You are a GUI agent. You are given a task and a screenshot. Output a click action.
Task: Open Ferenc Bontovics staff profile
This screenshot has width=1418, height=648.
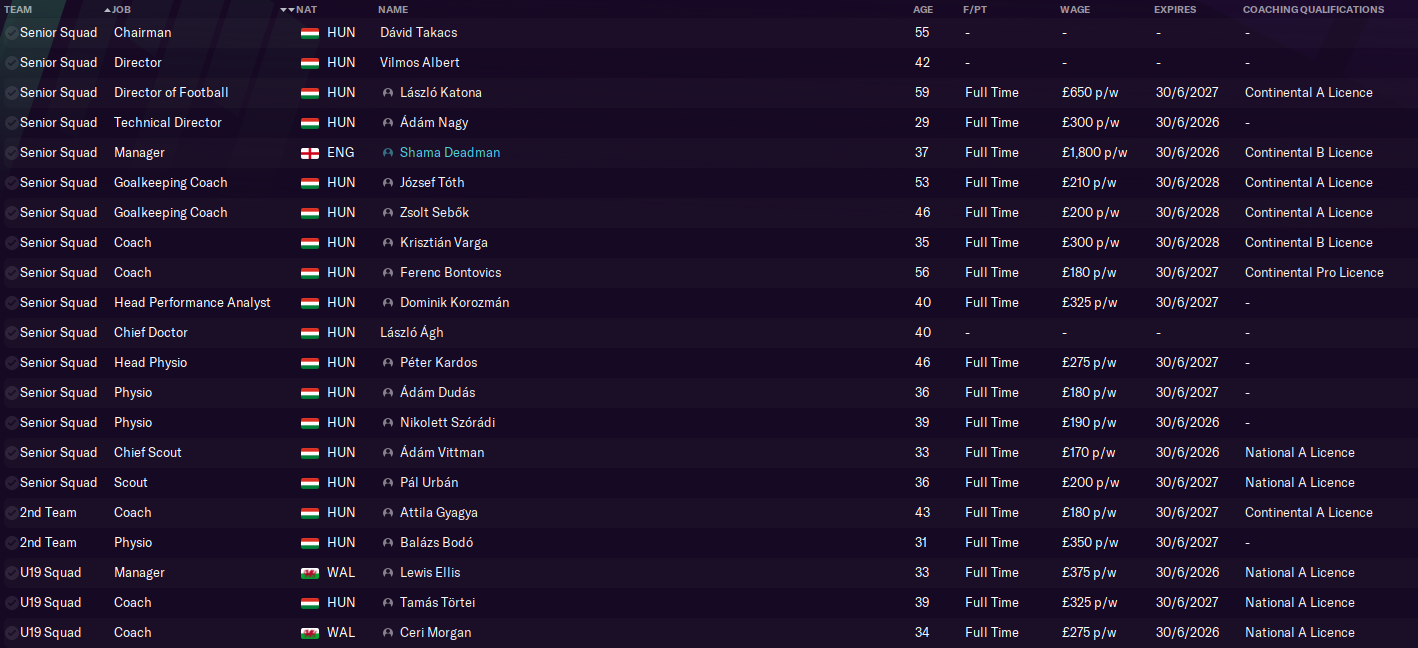click(450, 273)
